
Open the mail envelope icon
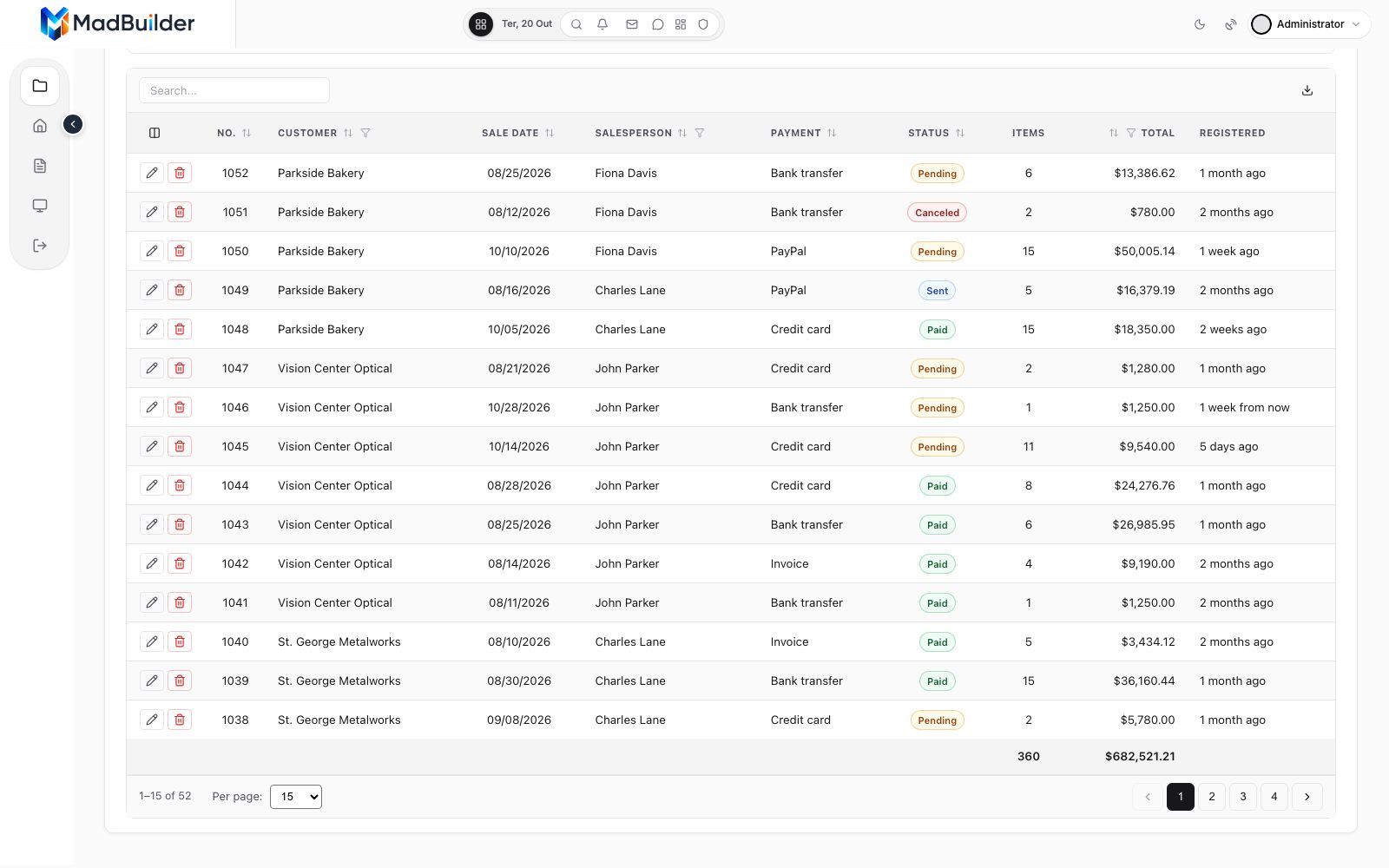pyautogui.click(x=632, y=24)
